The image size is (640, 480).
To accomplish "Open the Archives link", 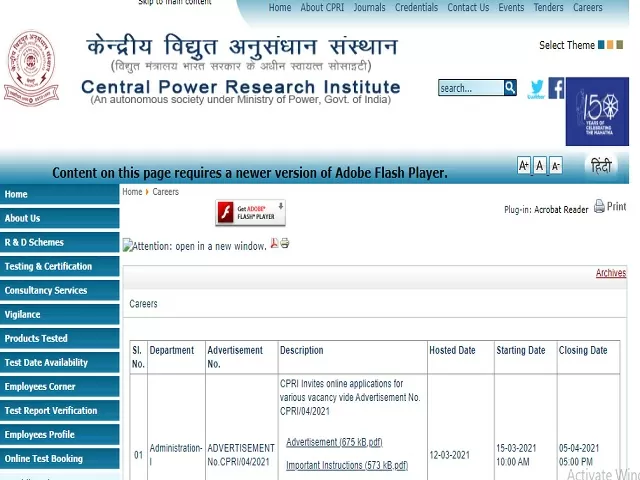I will [611, 273].
